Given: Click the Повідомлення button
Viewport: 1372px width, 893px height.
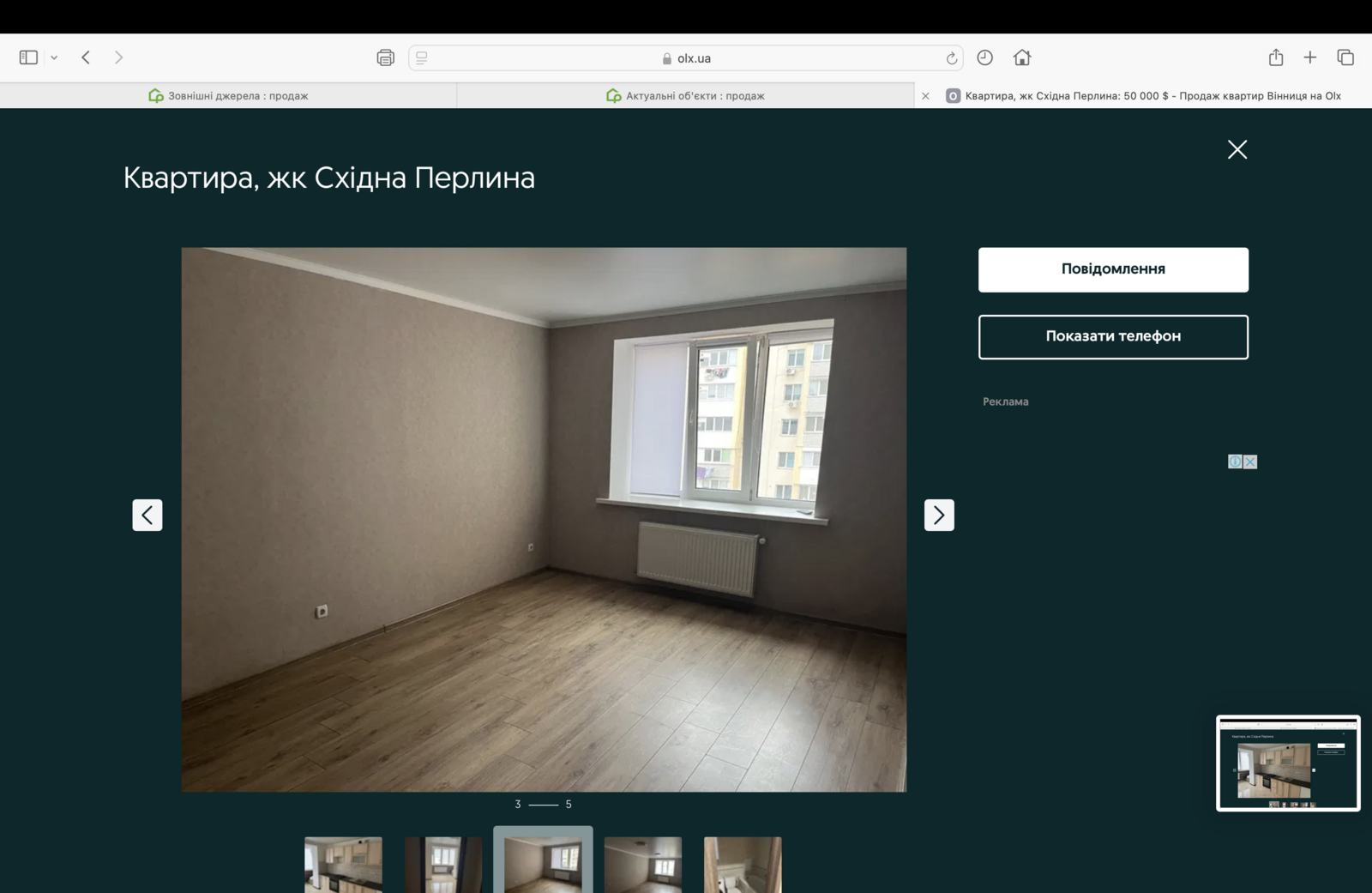Looking at the screenshot, I should point(1112,269).
